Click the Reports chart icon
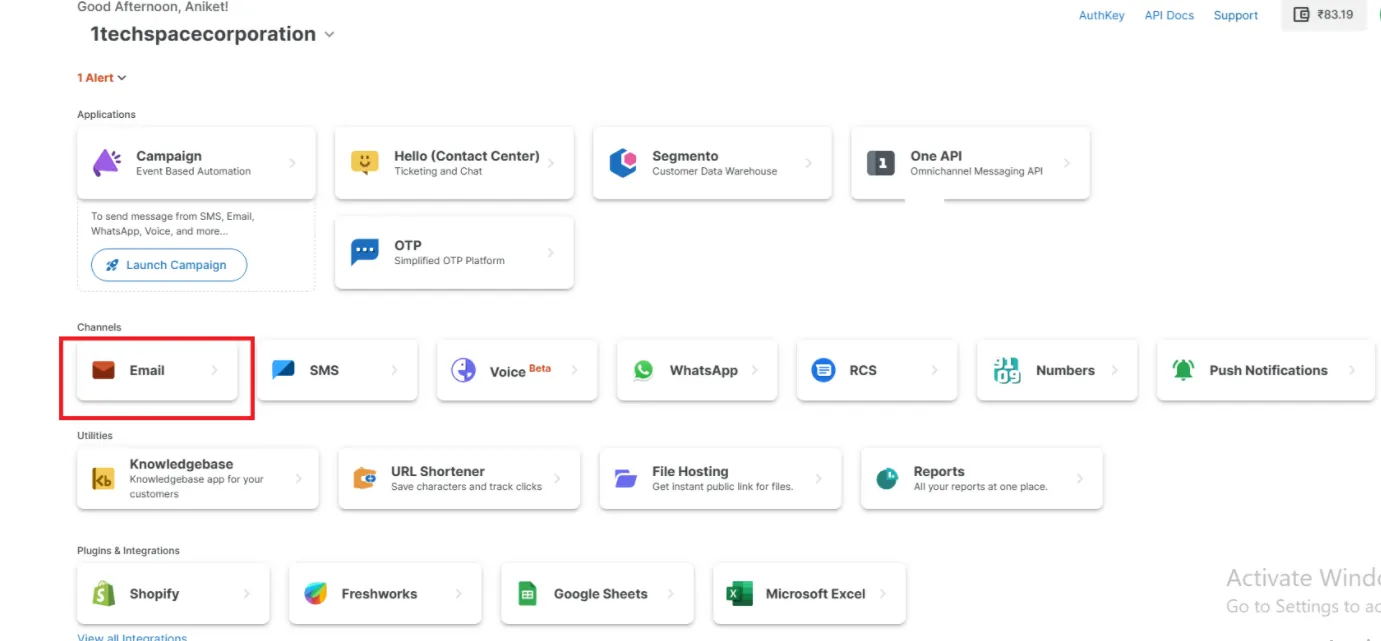The height and width of the screenshot is (641, 1381). (x=887, y=479)
